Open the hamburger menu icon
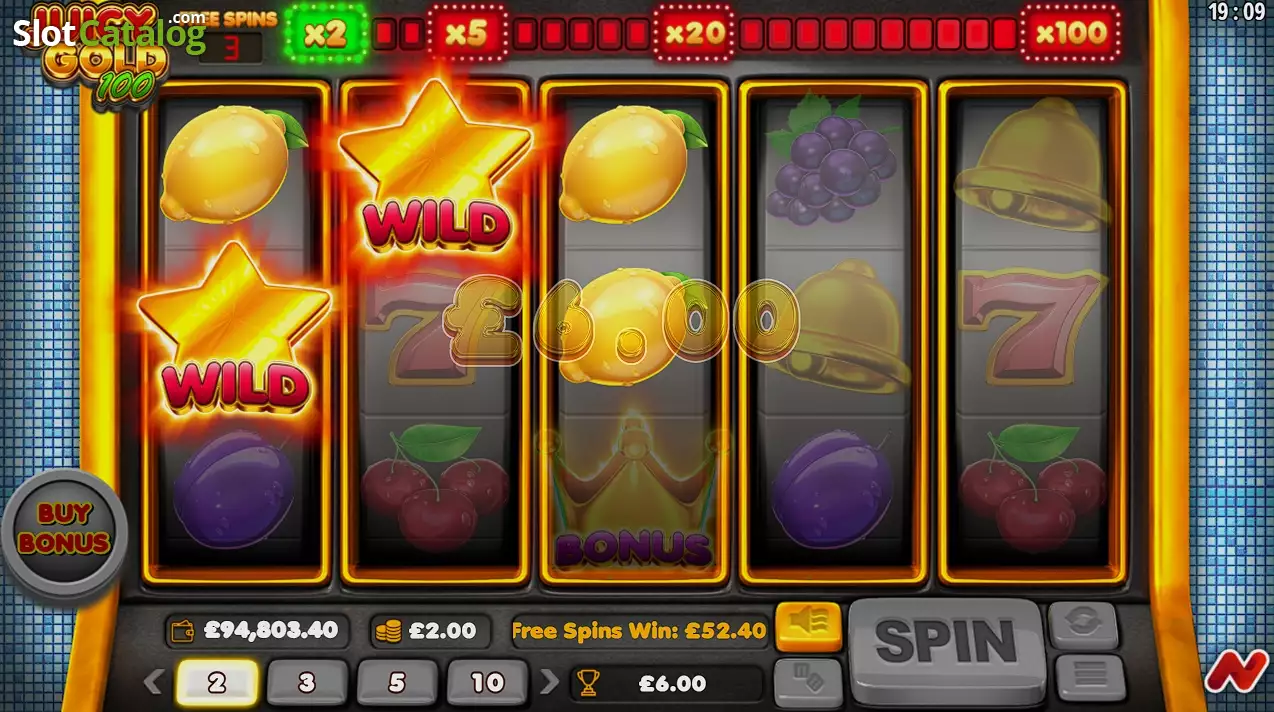 (1090, 677)
